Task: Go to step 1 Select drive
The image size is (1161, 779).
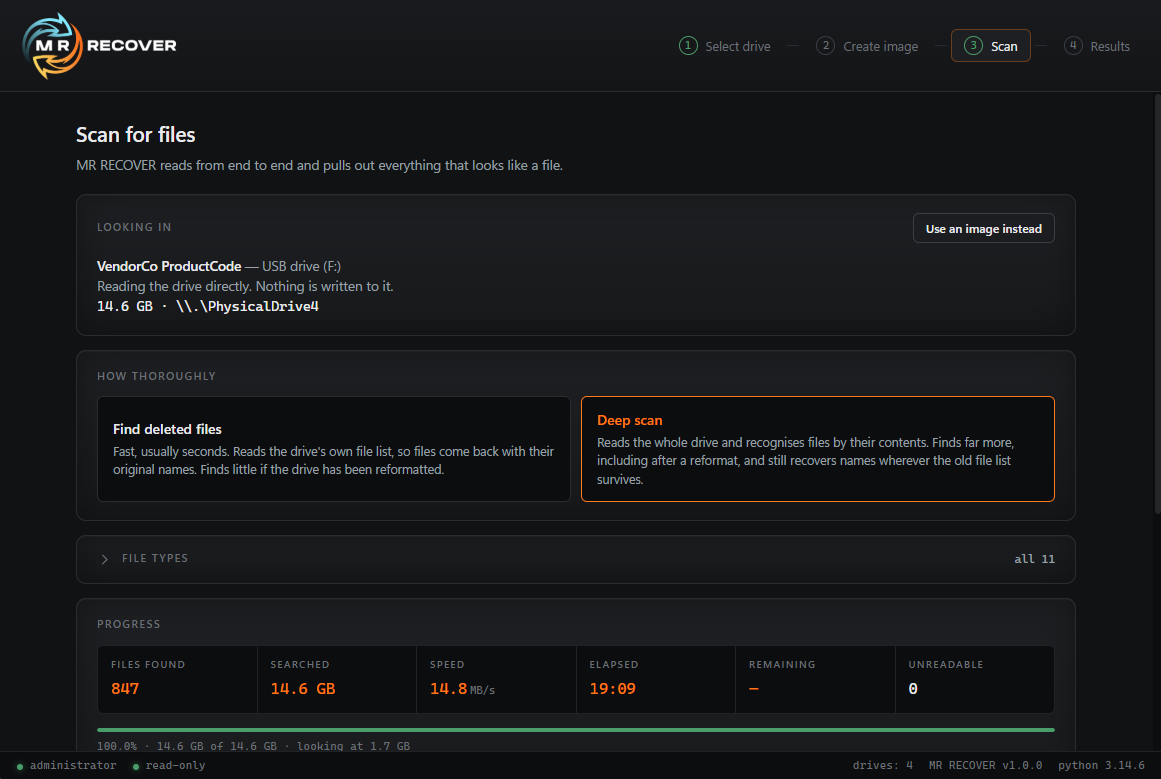Action: pos(725,46)
